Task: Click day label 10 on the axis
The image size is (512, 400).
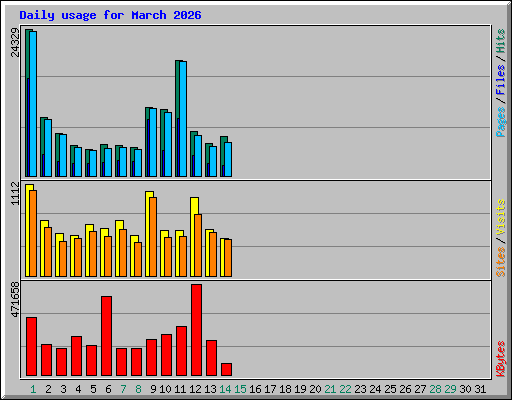Action: click(x=165, y=389)
